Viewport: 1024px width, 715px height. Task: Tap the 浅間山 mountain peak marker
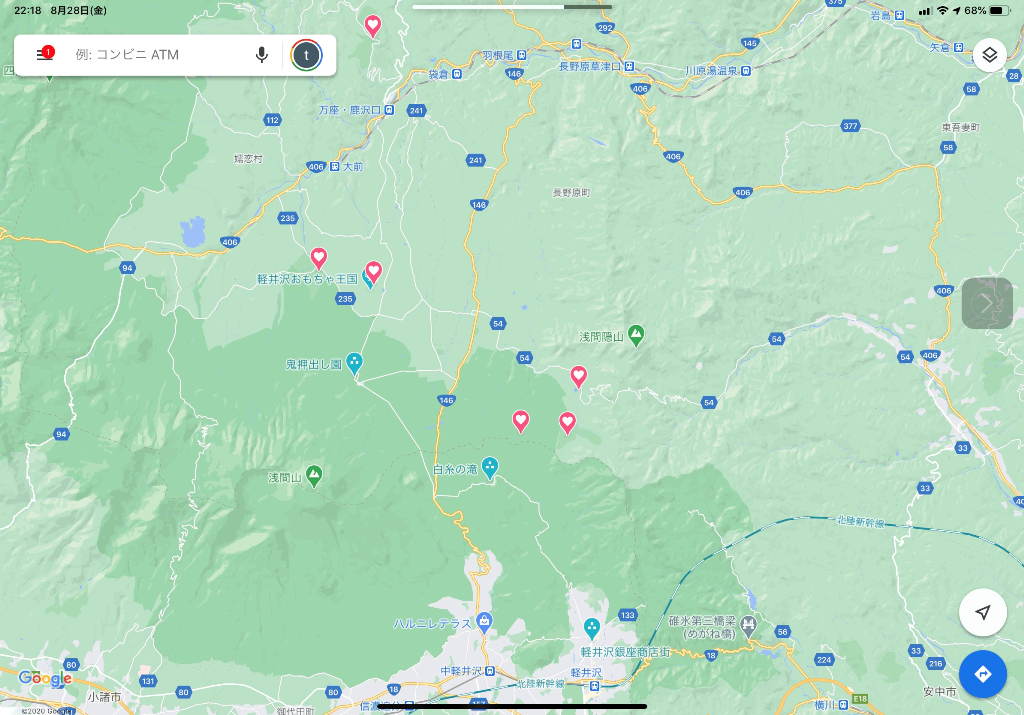pyautogui.click(x=314, y=476)
